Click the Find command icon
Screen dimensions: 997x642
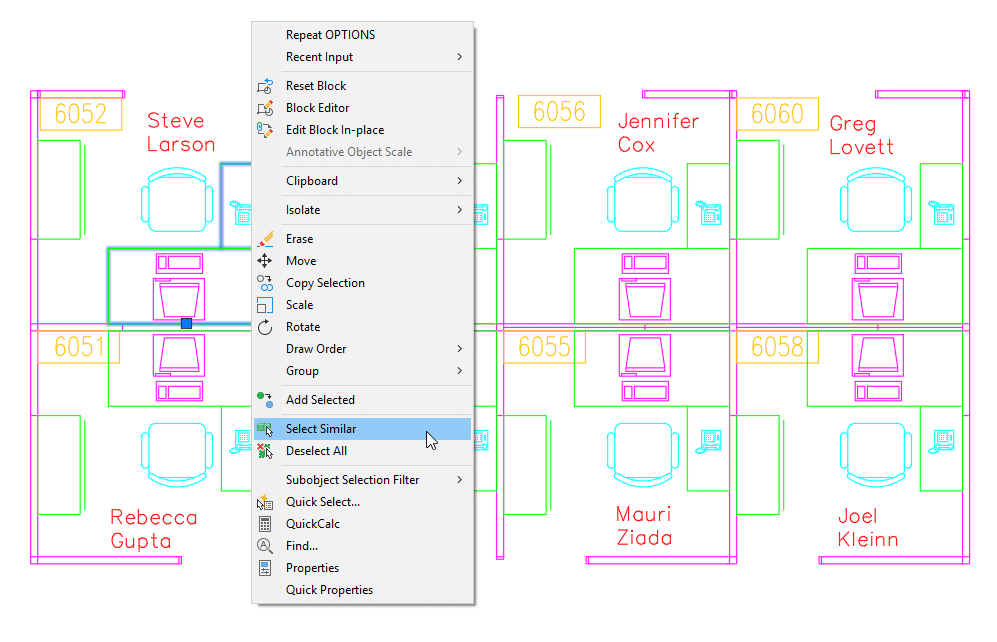(263, 545)
